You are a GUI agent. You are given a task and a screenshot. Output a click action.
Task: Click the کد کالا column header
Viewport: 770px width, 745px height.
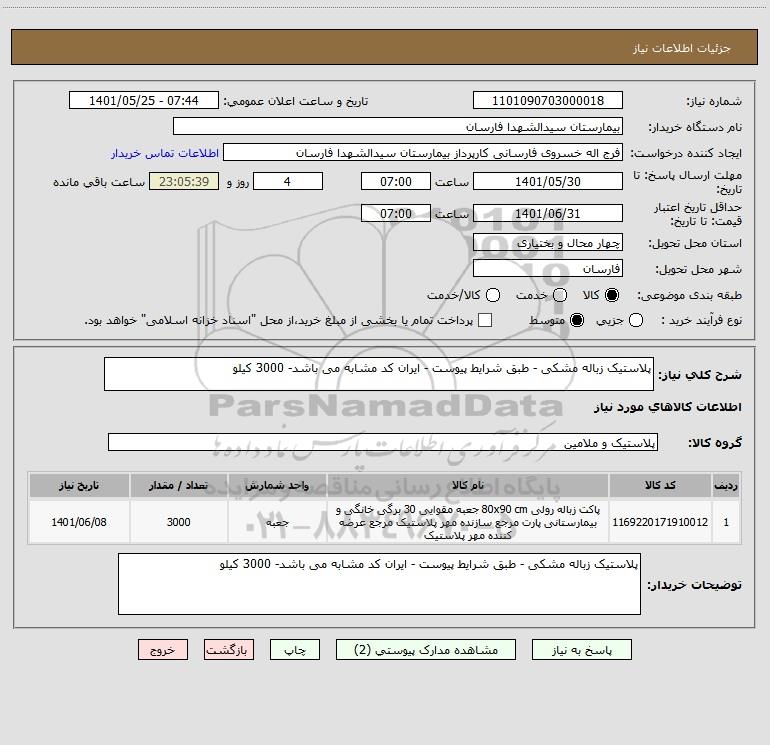click(660, 485)
